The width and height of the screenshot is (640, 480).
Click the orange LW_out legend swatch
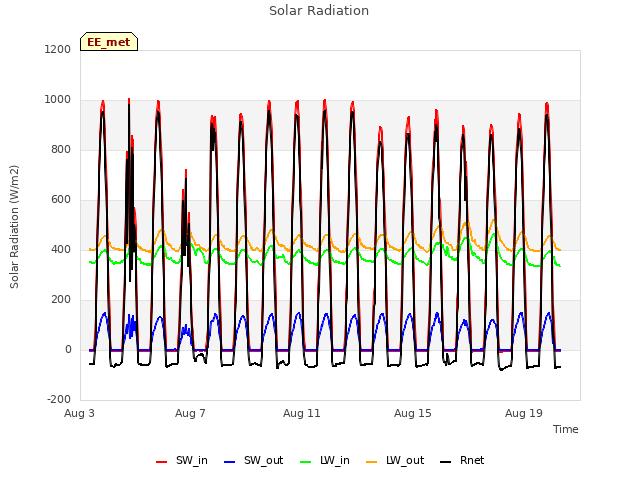click(372, 462)
